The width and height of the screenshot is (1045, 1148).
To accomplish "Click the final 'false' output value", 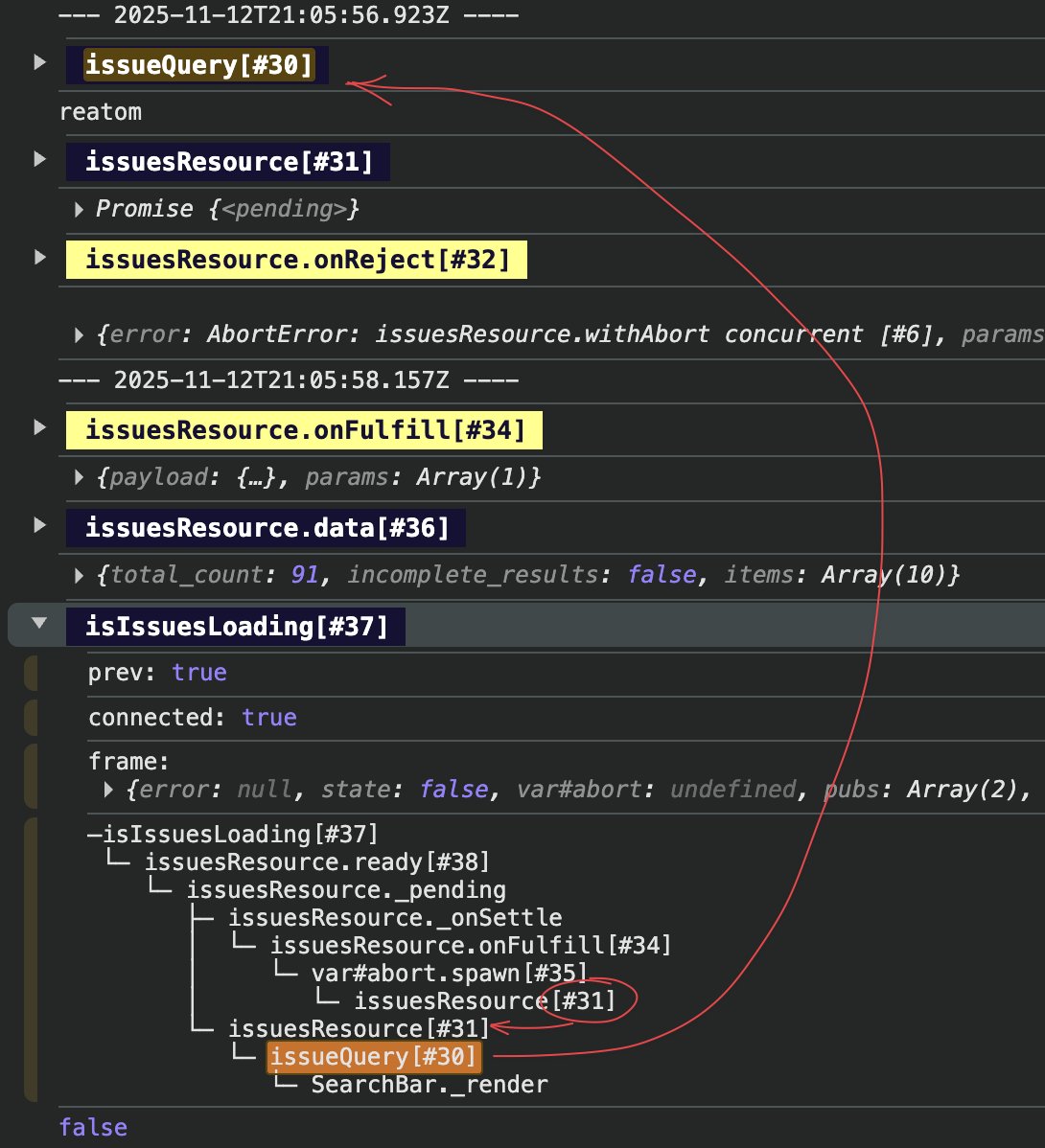I will coord(93,1128).
